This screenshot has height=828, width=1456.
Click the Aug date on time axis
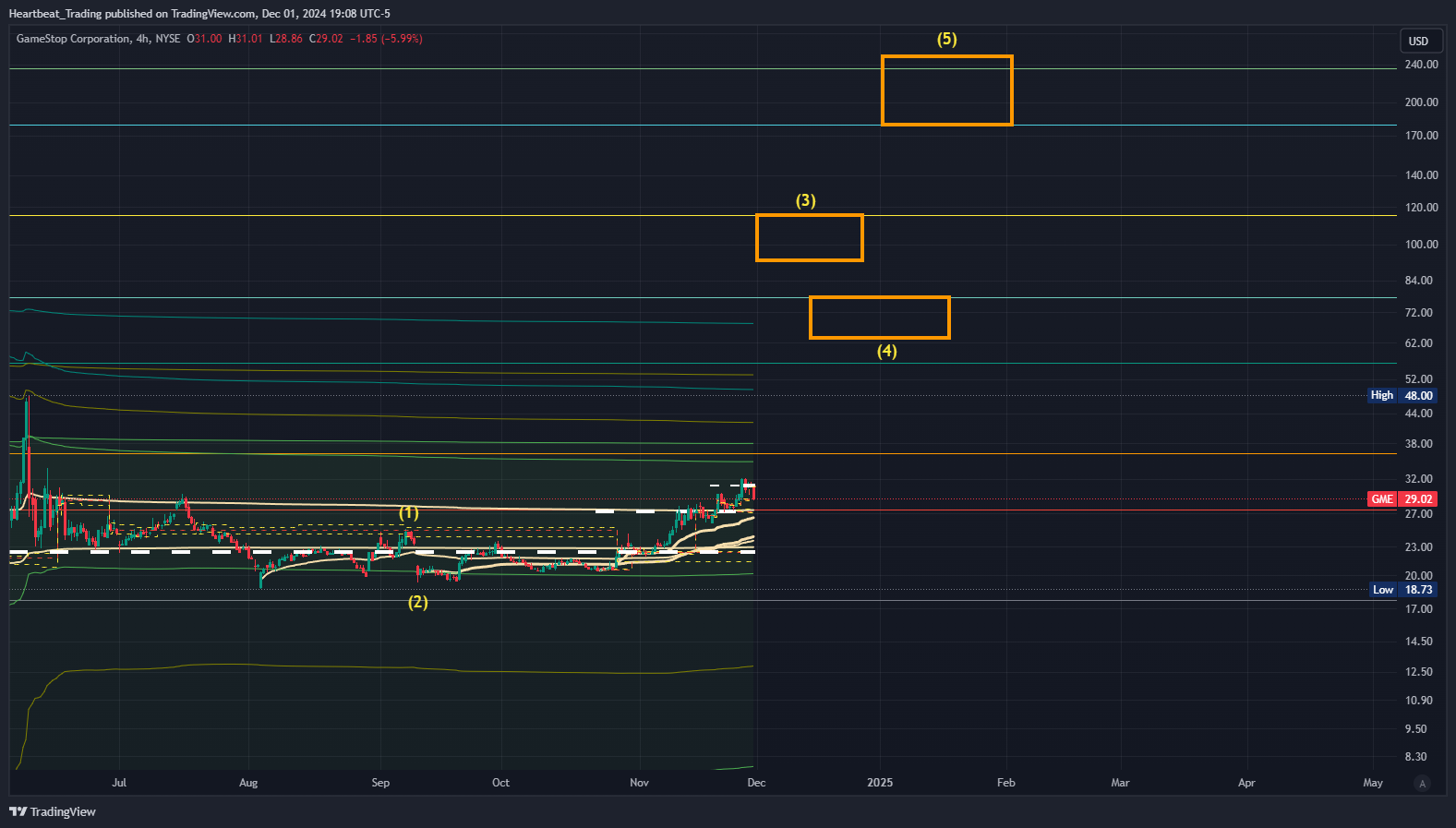tap(248, 783)
